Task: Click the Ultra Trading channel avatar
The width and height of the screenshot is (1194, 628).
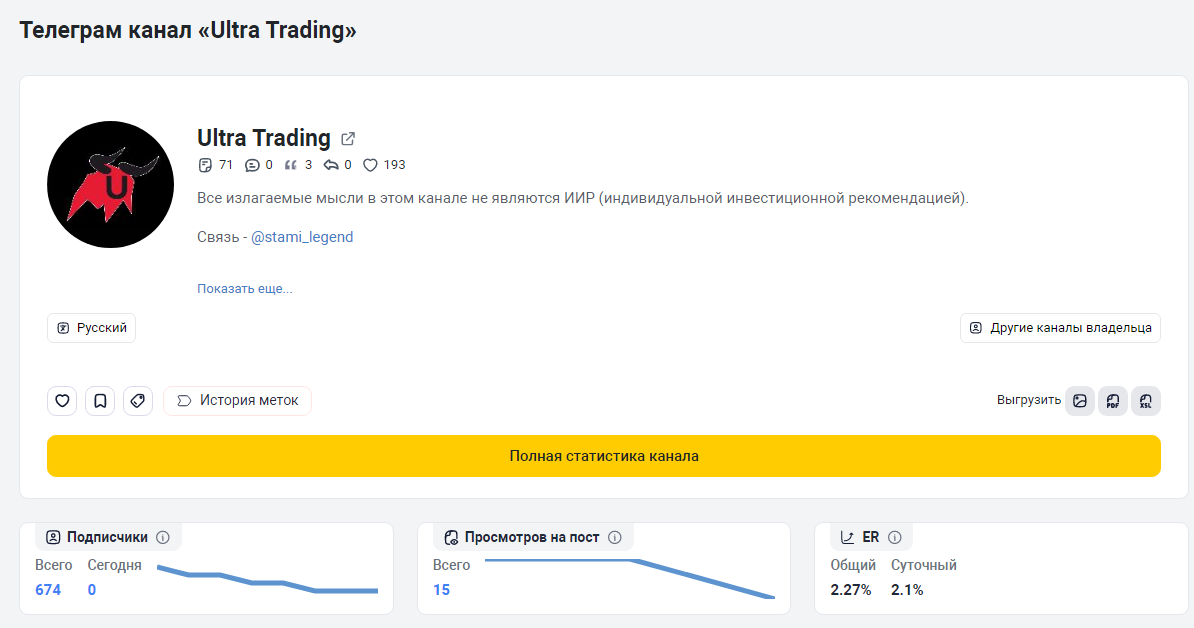Action: tap(110, 184)
